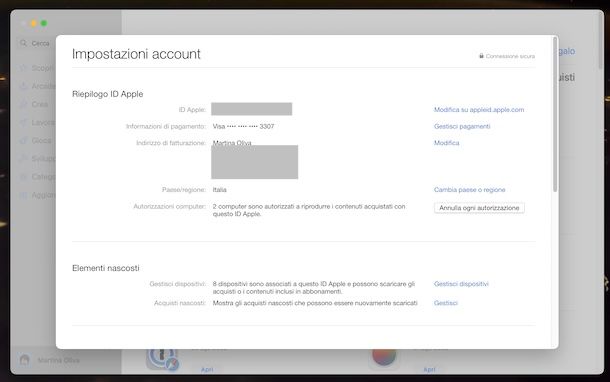Click the 1Password app icon behind dialog
610x382 pixels.
(x=163, y=359)
